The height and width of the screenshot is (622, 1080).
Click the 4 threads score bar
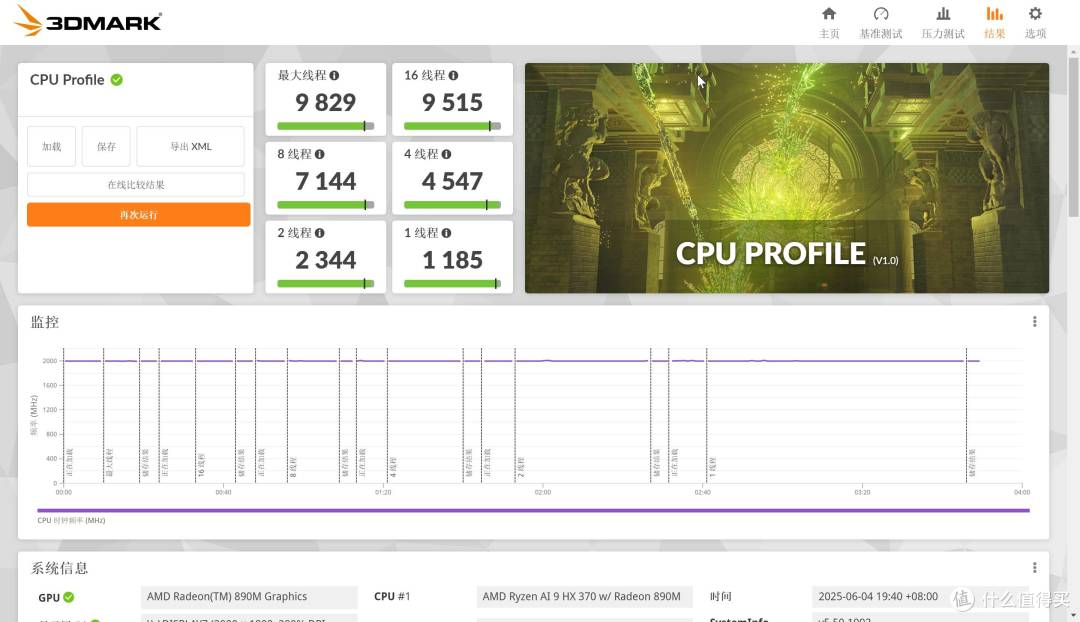[453, 205]
